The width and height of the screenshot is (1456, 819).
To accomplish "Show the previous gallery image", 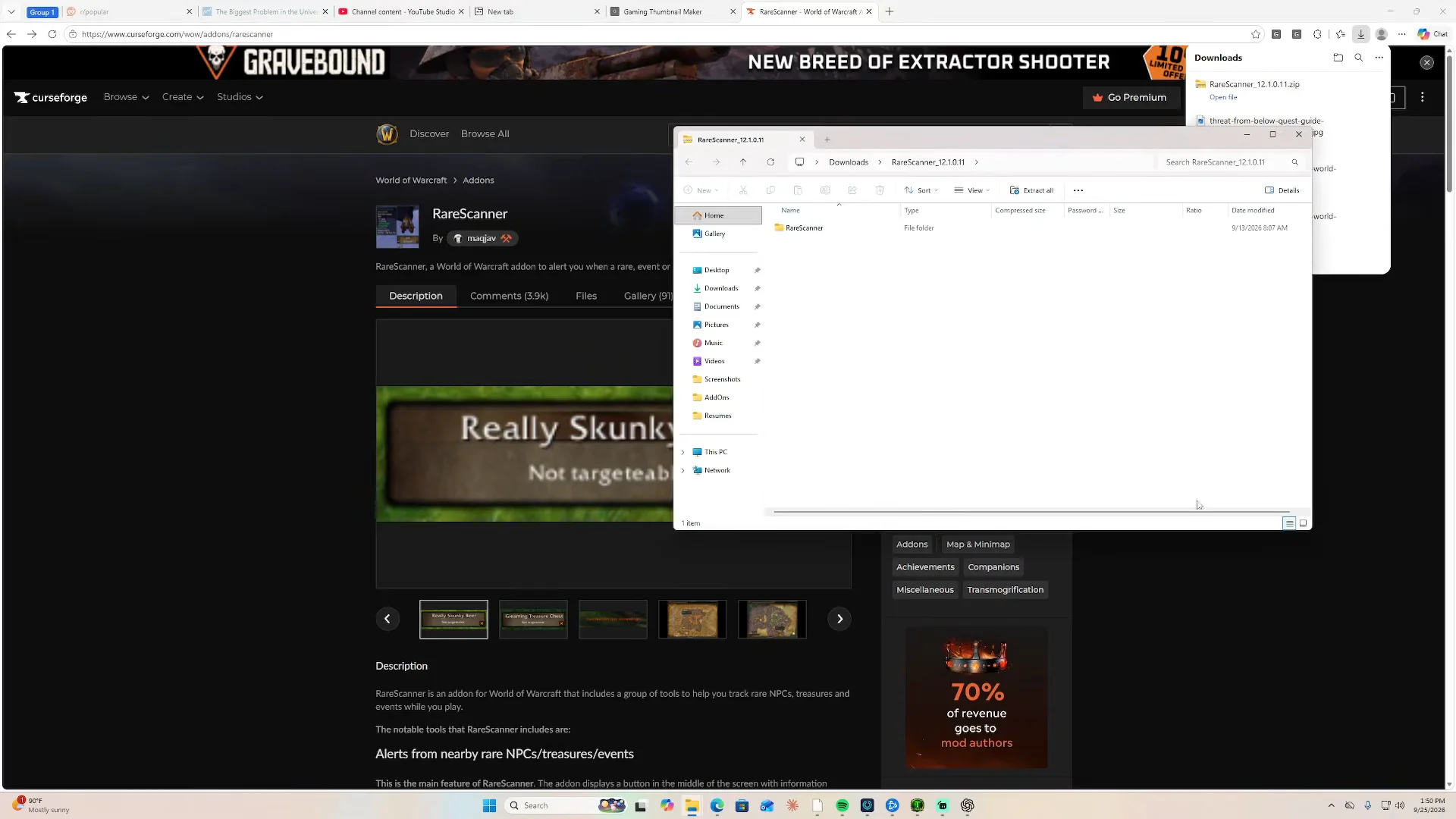I will pyautogui.click(x=388, y=619).
